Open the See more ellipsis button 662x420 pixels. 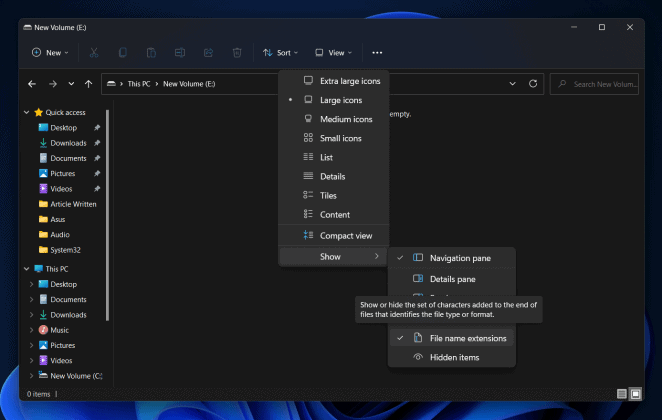pos(377,53)
